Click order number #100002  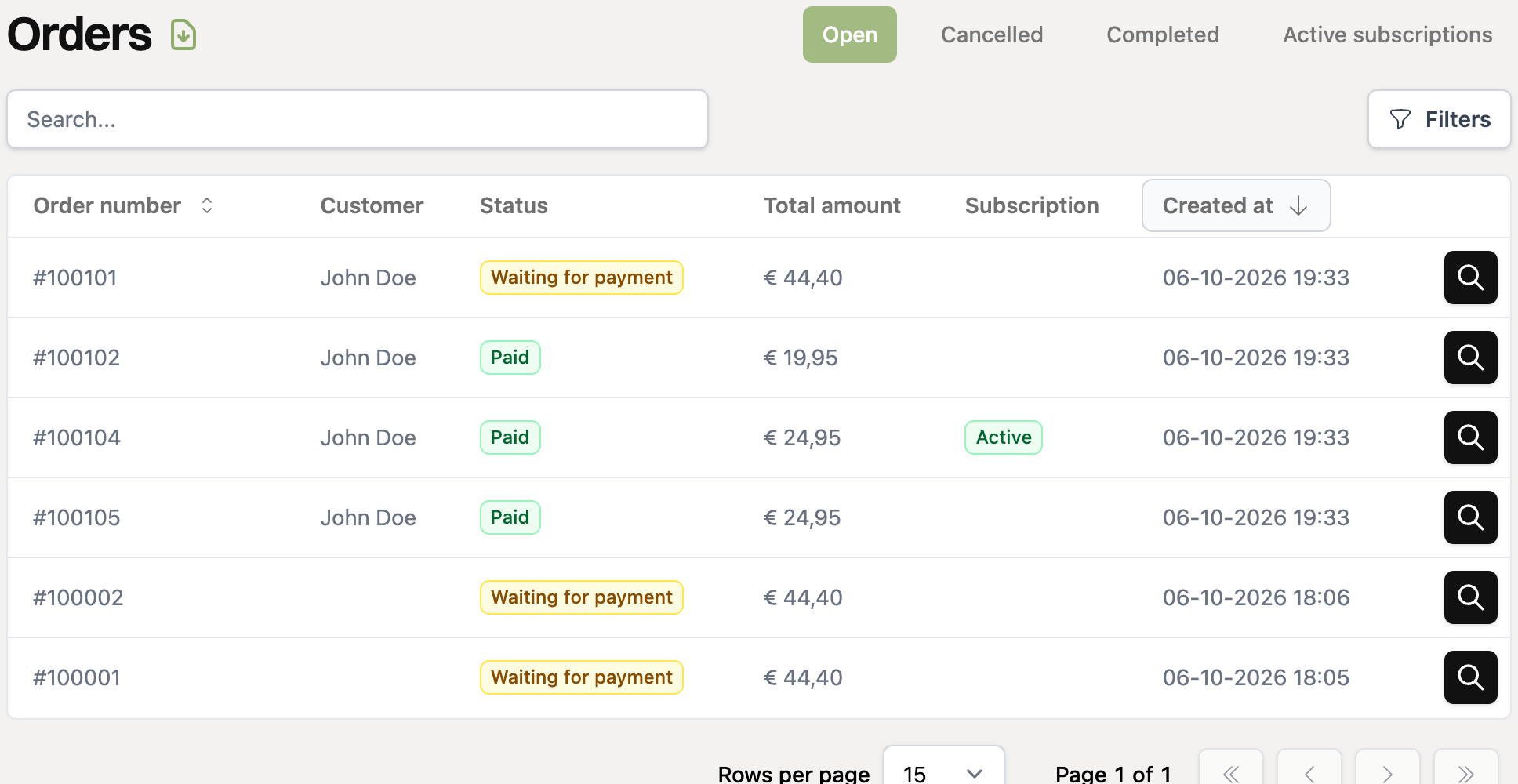(x=78, y=597)
